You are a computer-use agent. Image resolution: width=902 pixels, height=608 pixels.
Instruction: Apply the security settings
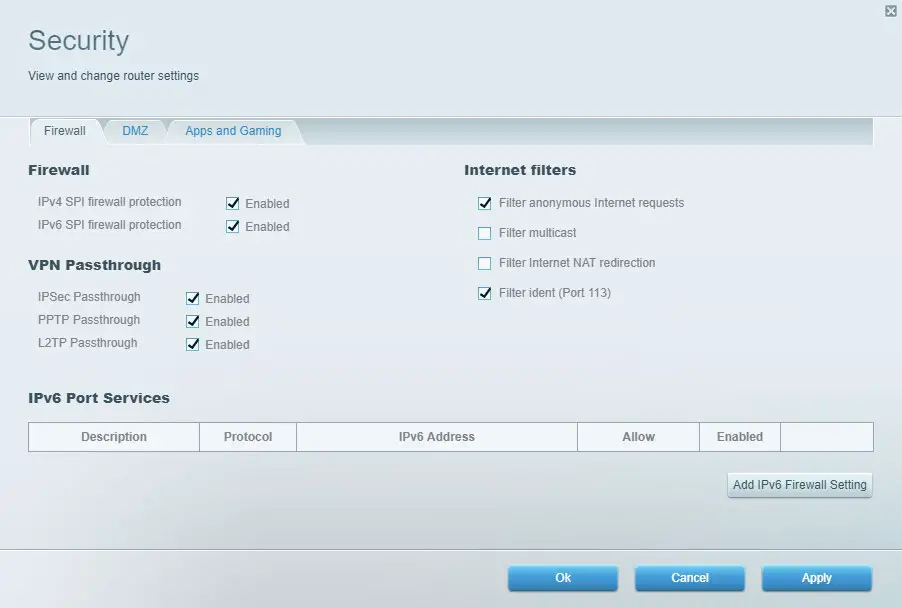pyautogui.click(x=816, y=578)
